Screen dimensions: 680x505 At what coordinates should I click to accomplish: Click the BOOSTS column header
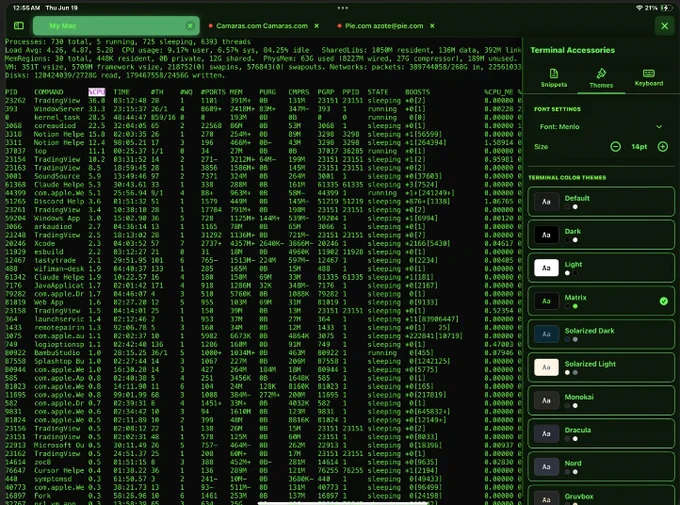point(418,92)
